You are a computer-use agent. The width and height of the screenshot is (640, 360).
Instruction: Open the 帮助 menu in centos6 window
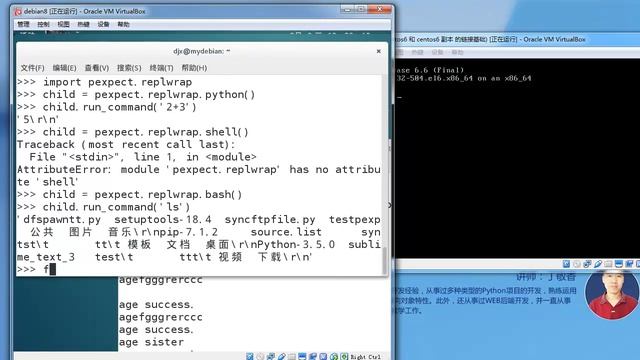pyautogui.click(x=457, y=52)
